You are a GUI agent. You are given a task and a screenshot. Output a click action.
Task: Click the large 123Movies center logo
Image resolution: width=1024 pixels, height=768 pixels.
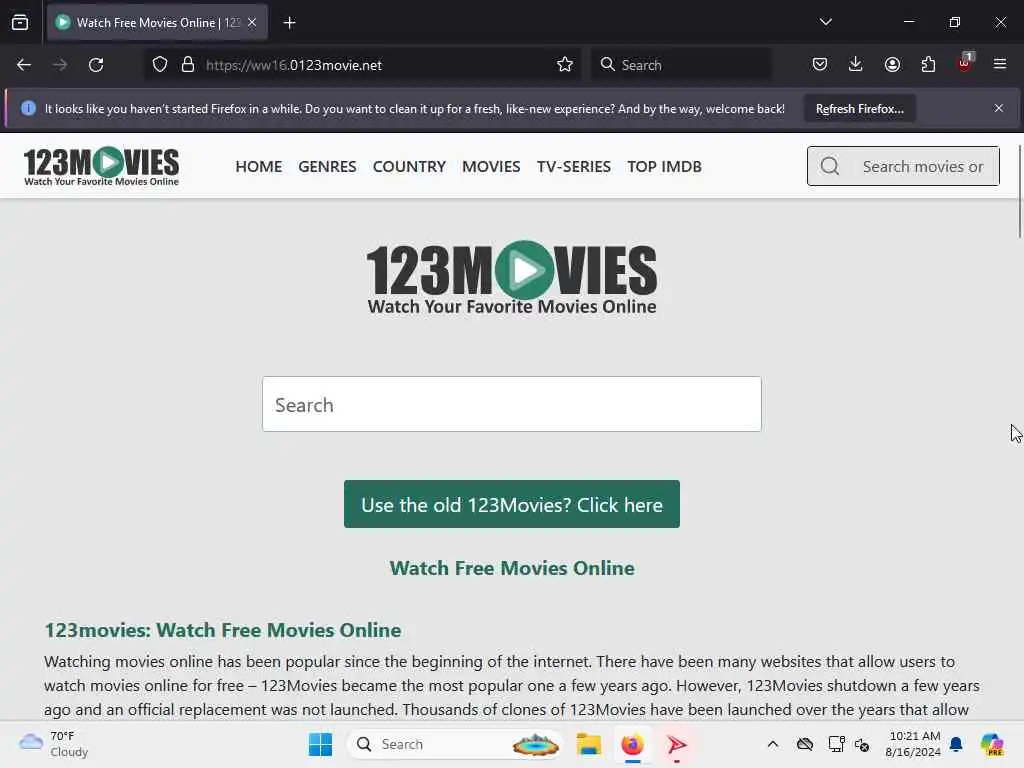tap(511, 278)
